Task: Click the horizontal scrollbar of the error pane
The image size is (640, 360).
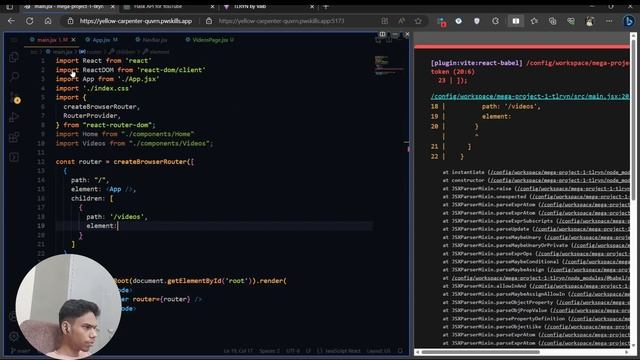Action: tap(480, 352)
